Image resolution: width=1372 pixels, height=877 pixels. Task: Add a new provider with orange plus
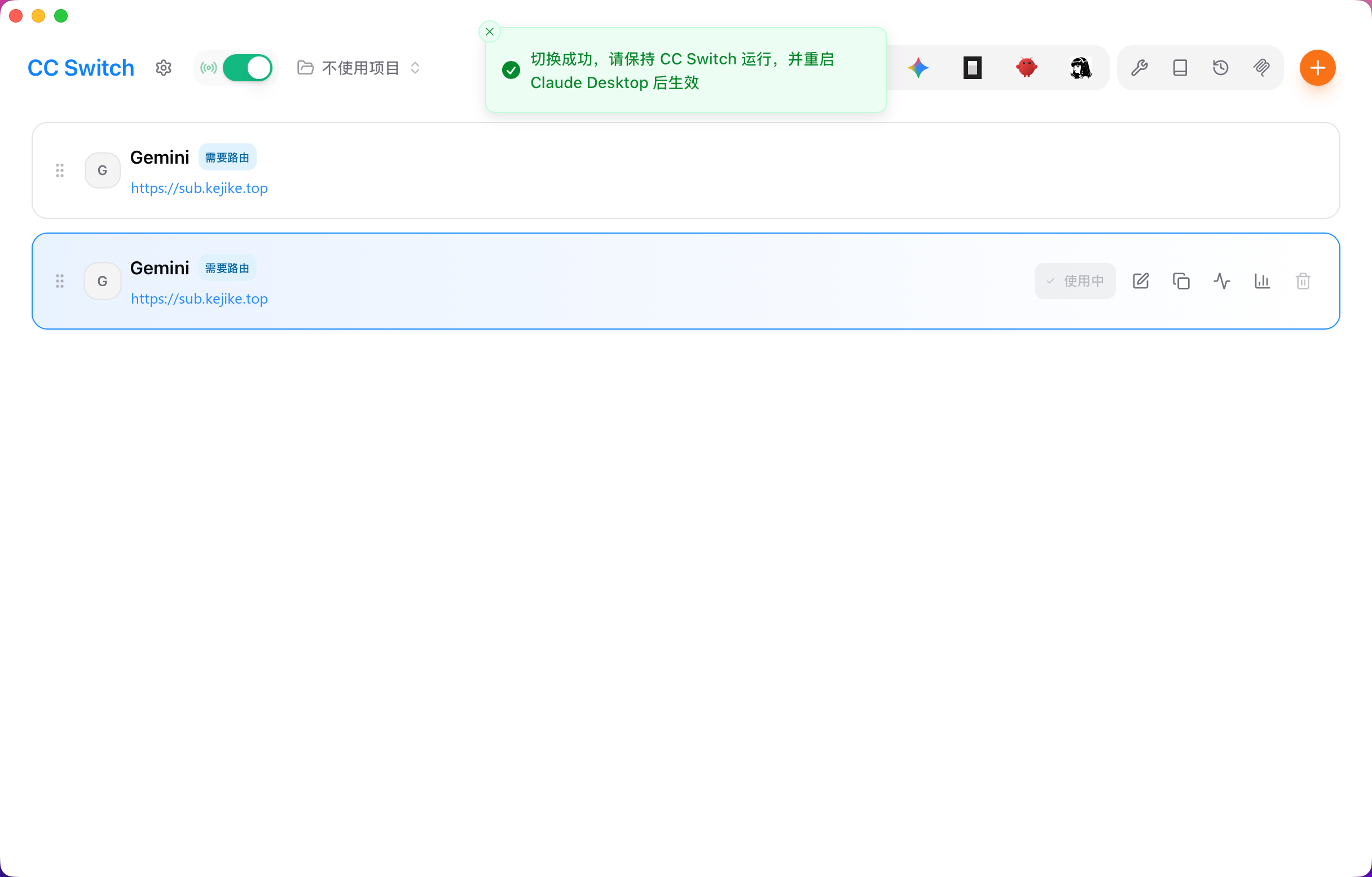tap(1317, 68)
